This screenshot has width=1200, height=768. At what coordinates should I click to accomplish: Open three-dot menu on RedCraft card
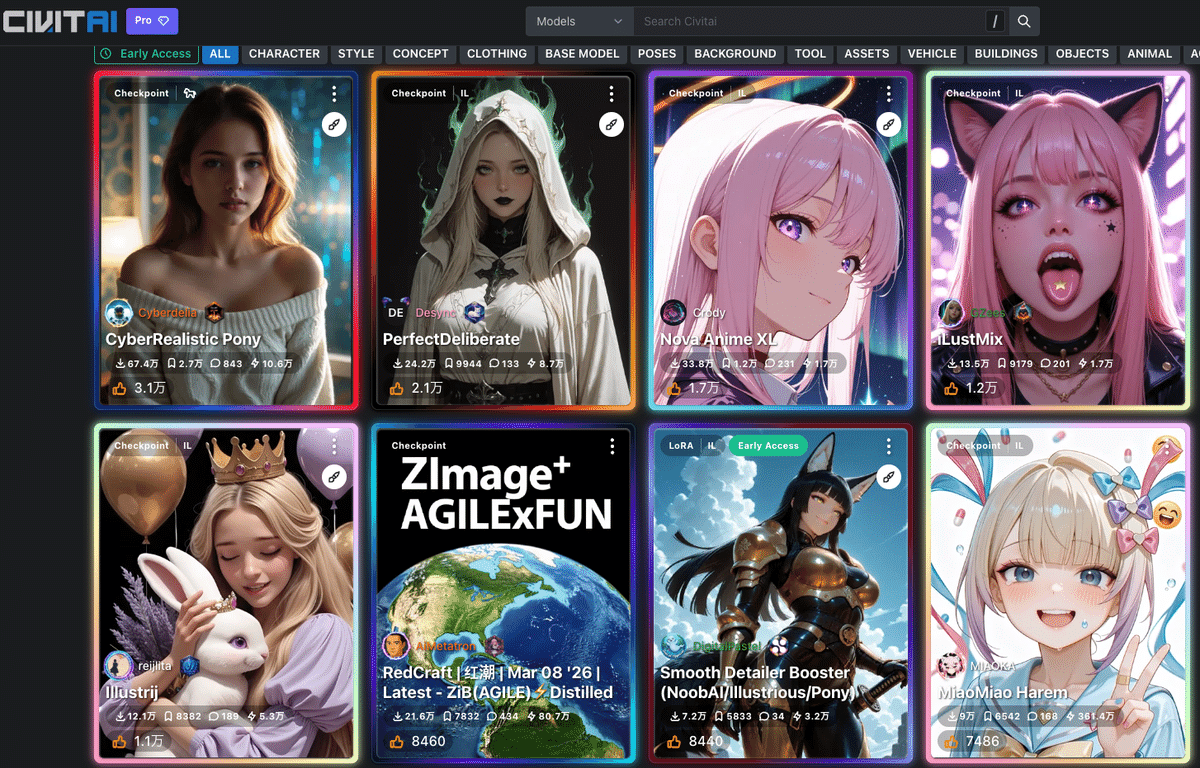point(611,445)
